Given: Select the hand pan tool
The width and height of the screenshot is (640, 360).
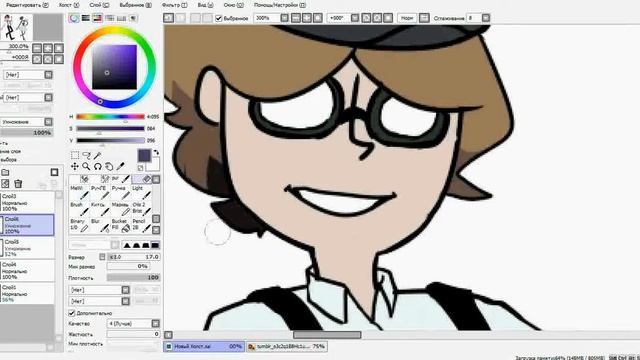Looking at the screenshot, I should (x=109, y=166).
